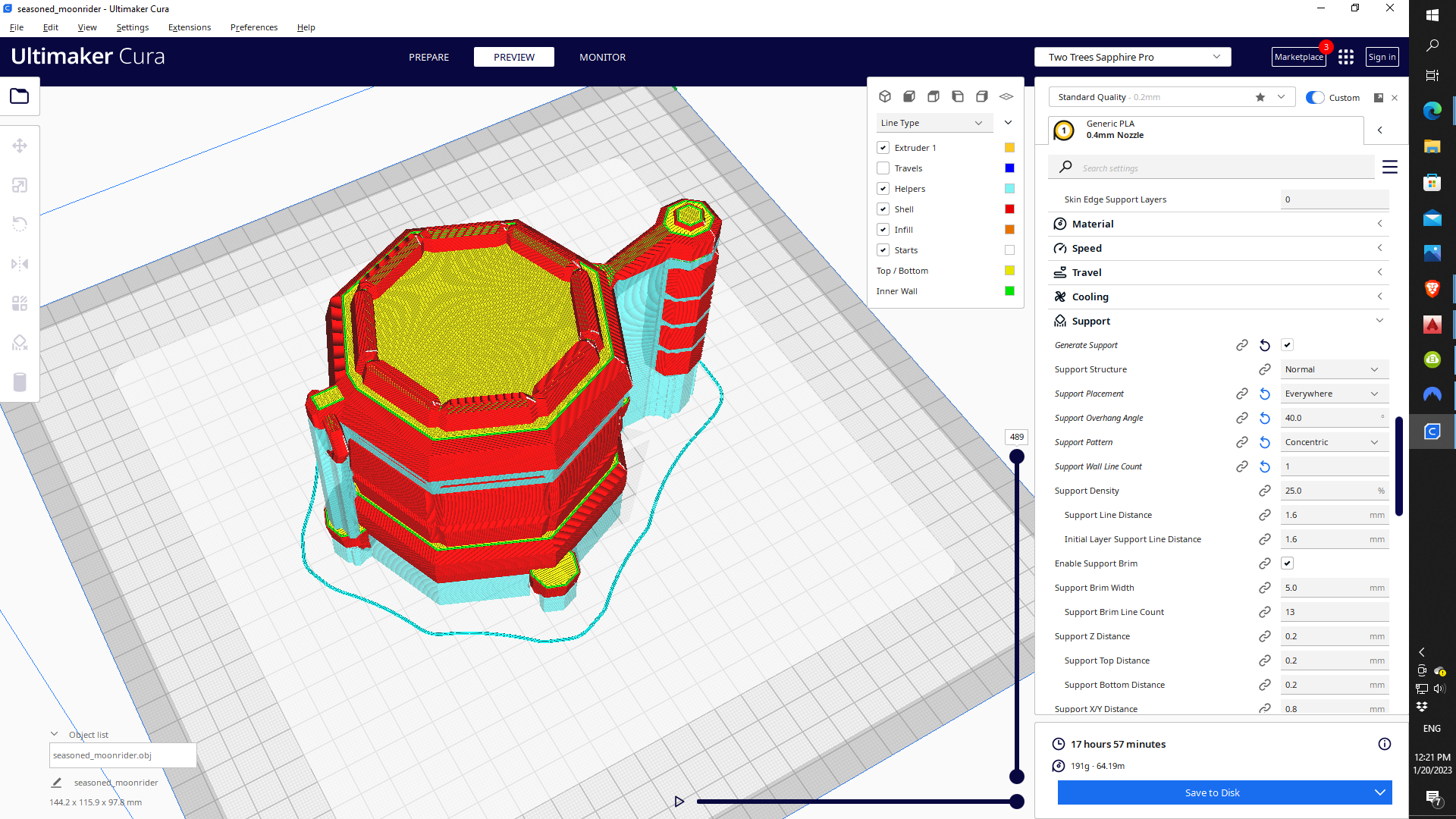Switch to the PREPARE tab
This screenshot has height=819, width=1456.
[428, 57]
